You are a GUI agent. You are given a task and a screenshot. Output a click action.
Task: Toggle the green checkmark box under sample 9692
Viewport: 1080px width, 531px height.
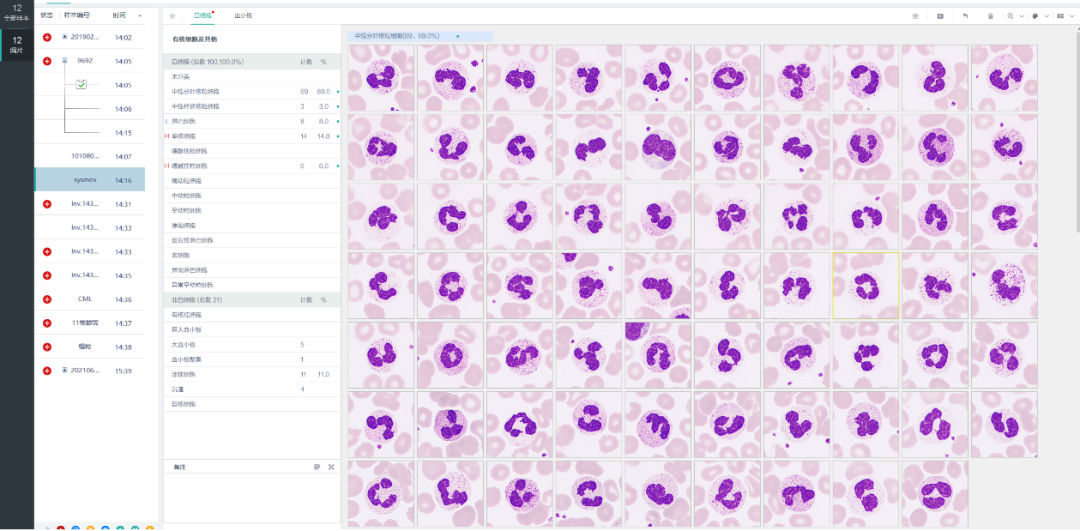click(82, 86)
